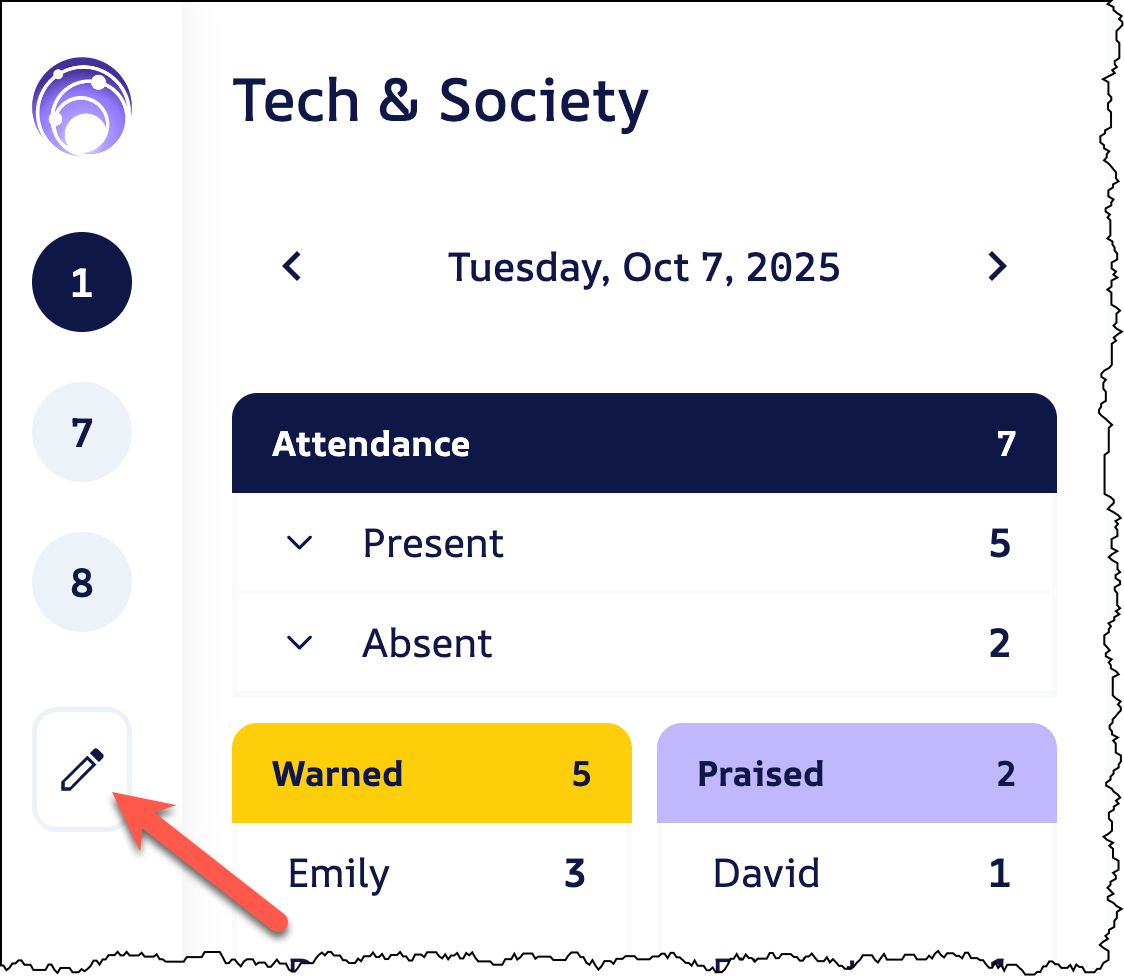Click the Present row label
Viewport: 1124px width, 976px height.
(433, 543)
